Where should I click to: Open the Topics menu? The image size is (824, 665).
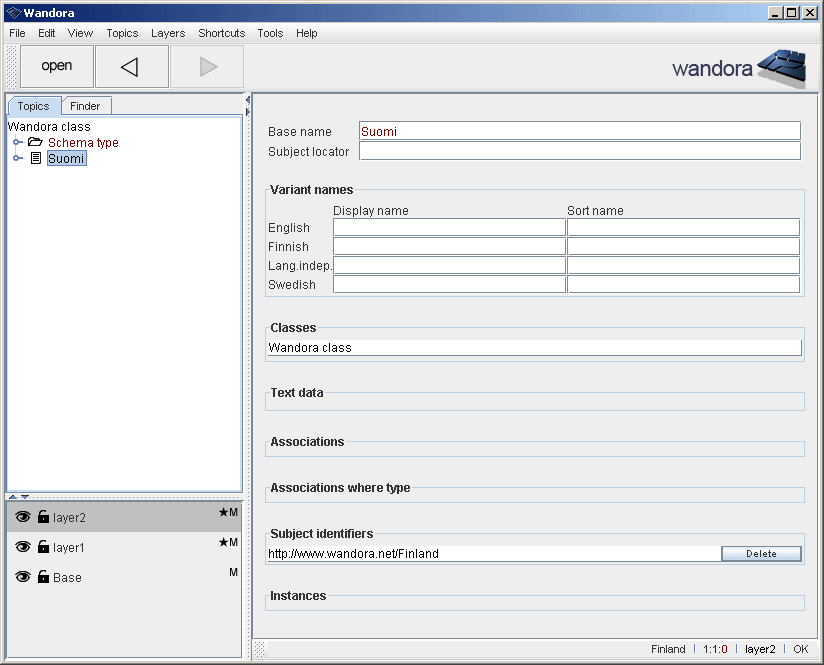[x=122, y=33]
